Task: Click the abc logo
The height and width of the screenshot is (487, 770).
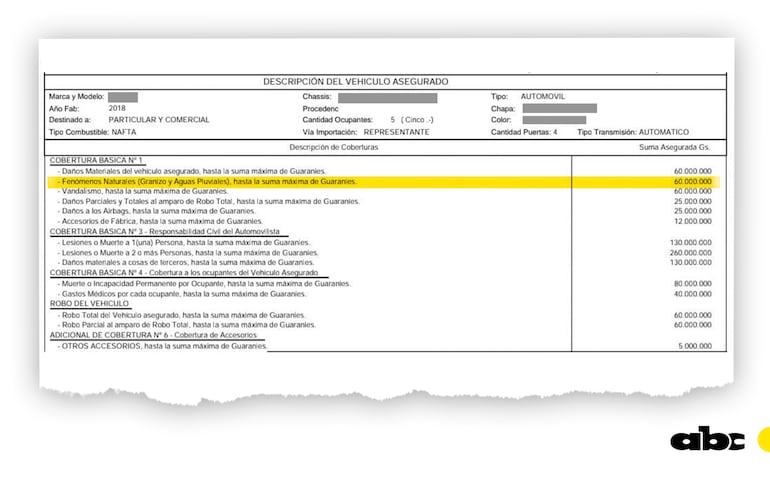Action: click(x=707, y=439)
